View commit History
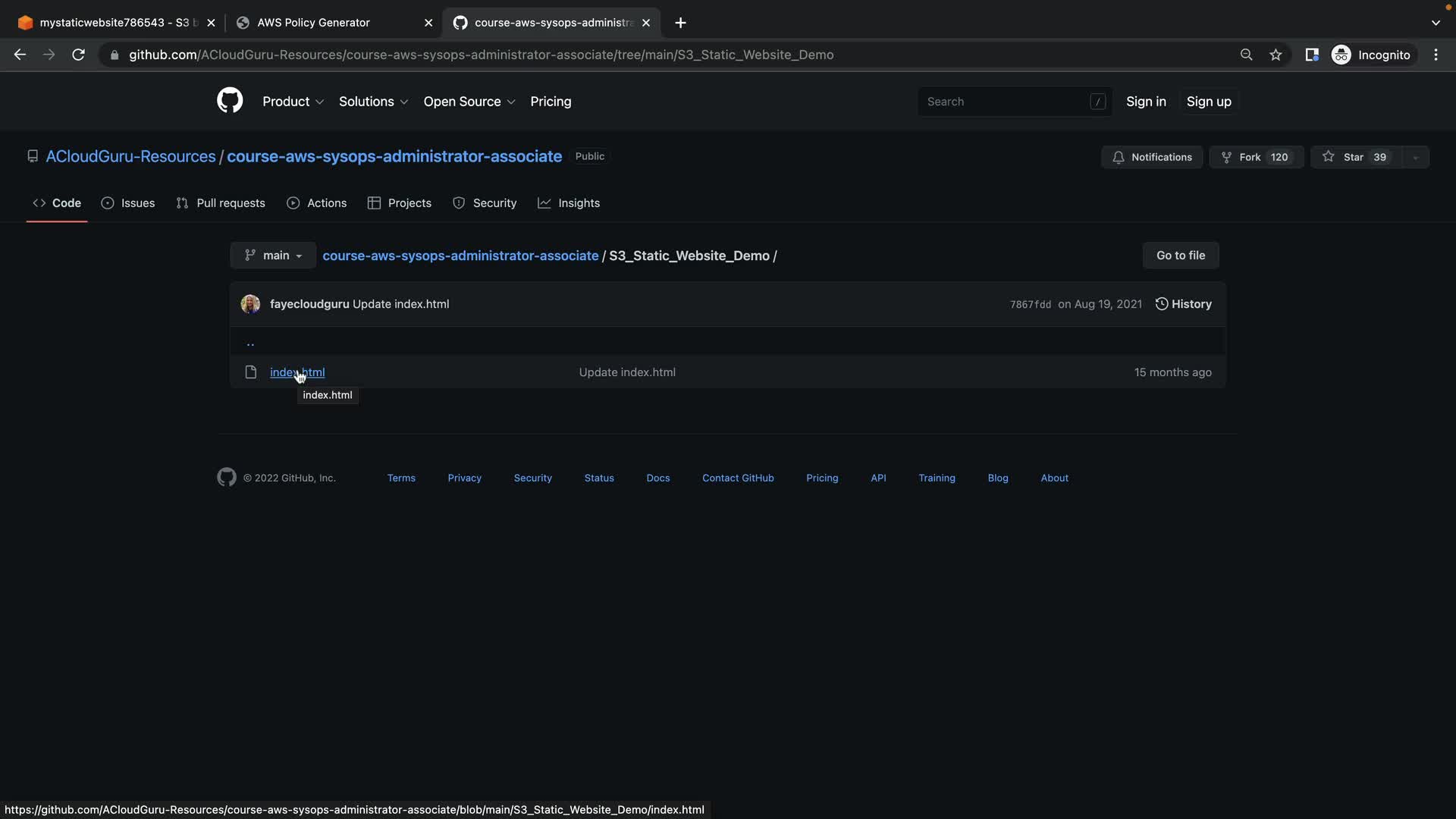 click(x=1183, y=304)
